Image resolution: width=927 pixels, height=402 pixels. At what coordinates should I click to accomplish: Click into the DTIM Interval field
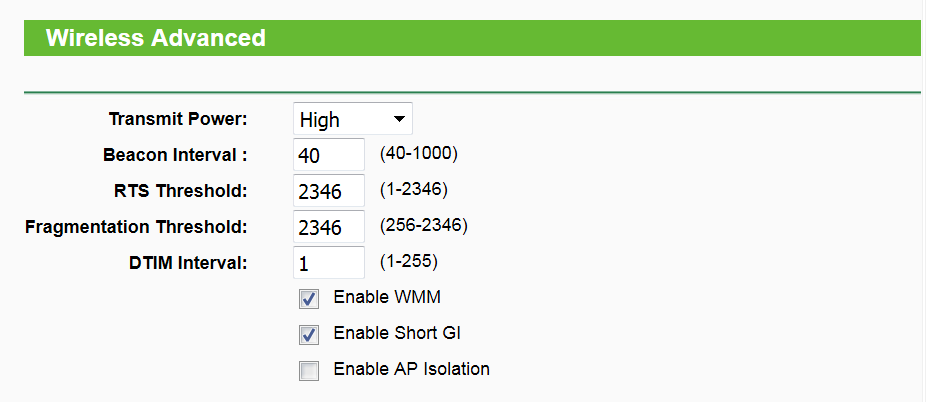[x=329, y=263]
